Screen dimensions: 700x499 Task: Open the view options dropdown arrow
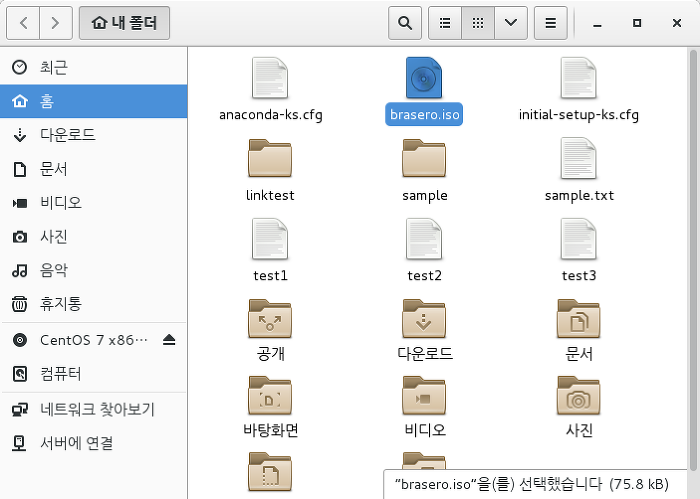coord(511,23)
